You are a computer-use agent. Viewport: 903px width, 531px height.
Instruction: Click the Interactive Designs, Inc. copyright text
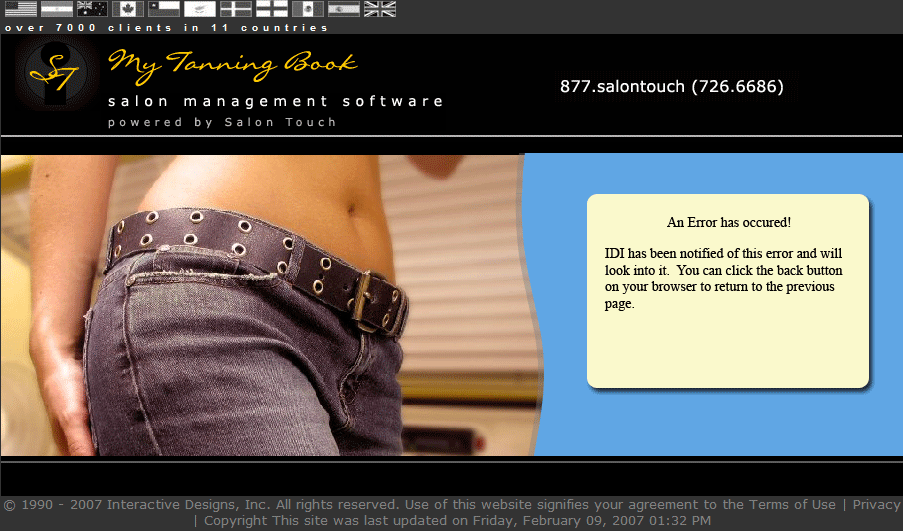tap(200, 505)
